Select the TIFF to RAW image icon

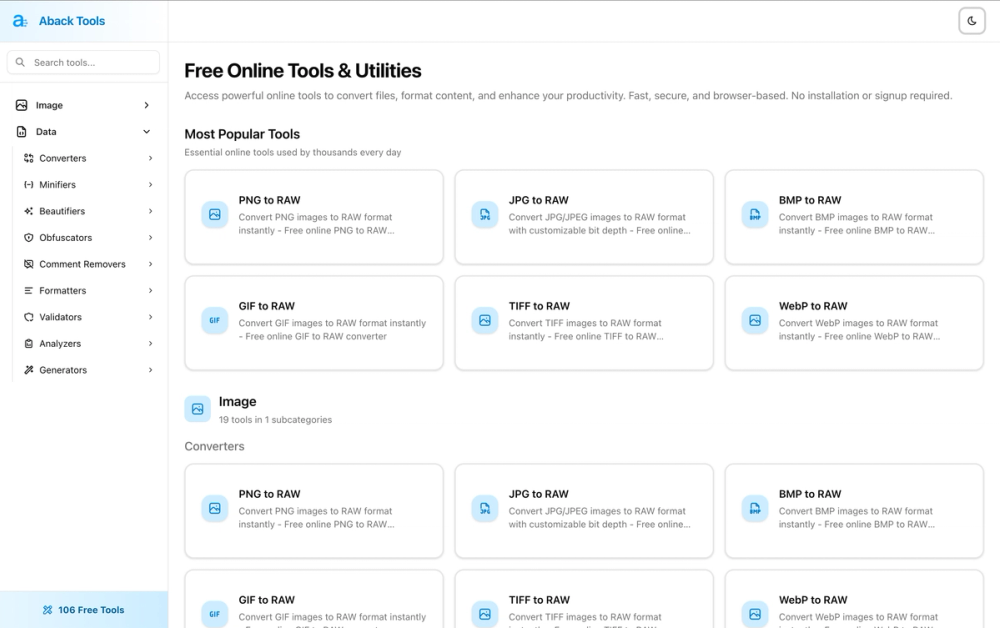(484, 319)
